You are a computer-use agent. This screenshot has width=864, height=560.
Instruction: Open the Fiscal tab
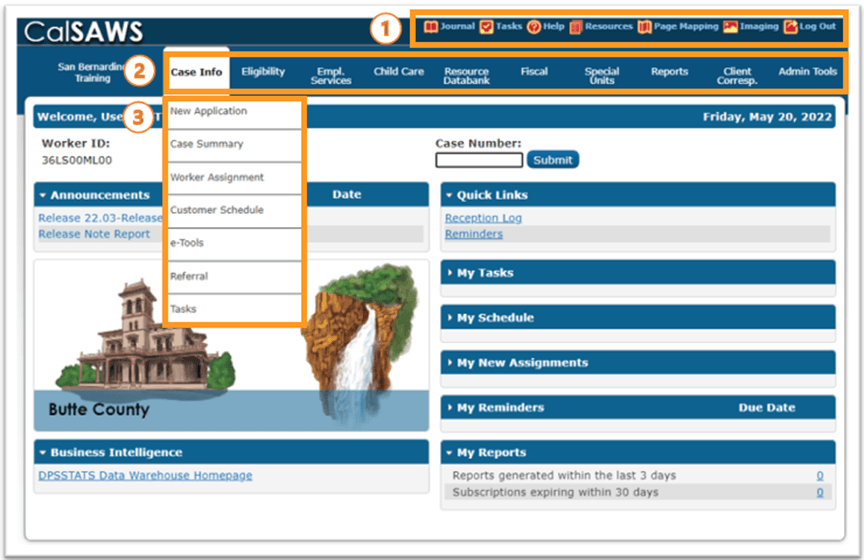pos(534,72)
